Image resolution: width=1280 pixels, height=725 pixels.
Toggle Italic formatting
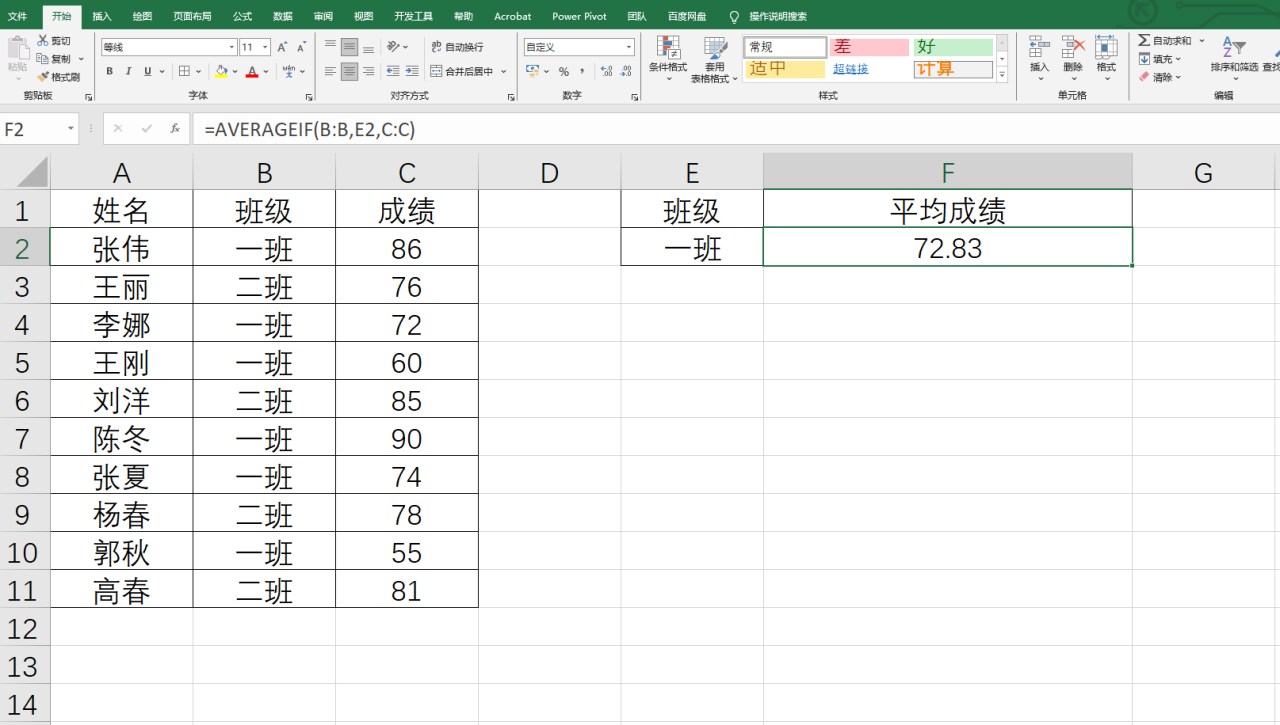click(x=129, y=71)
